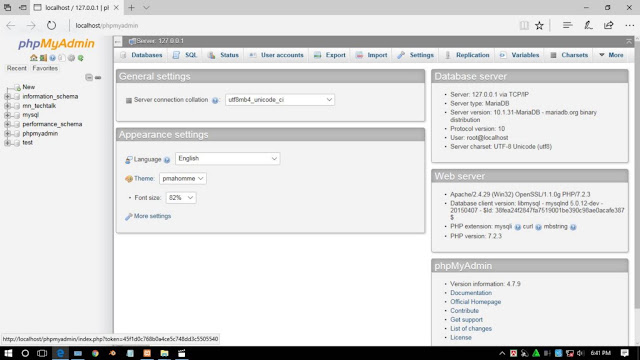Open the Export tab
Viewport: 640px width, 360px height.
(x=329, y=55)
